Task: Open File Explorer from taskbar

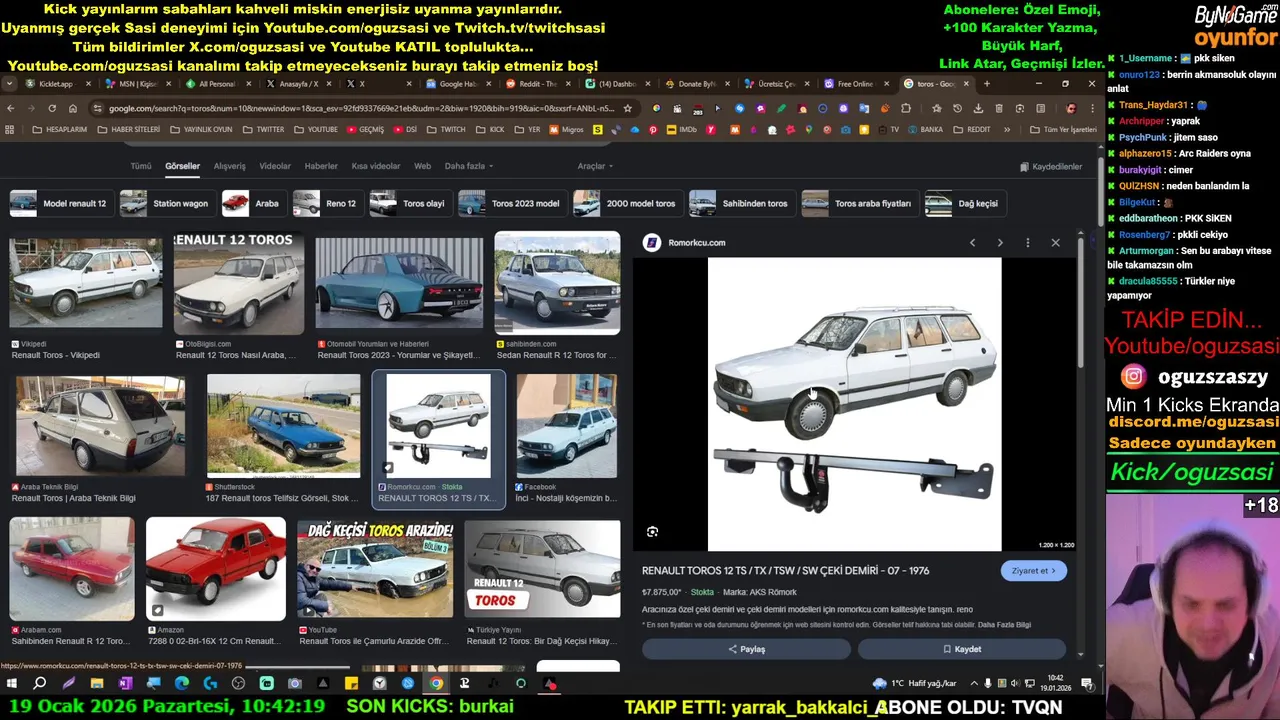Action: (97, 684)
